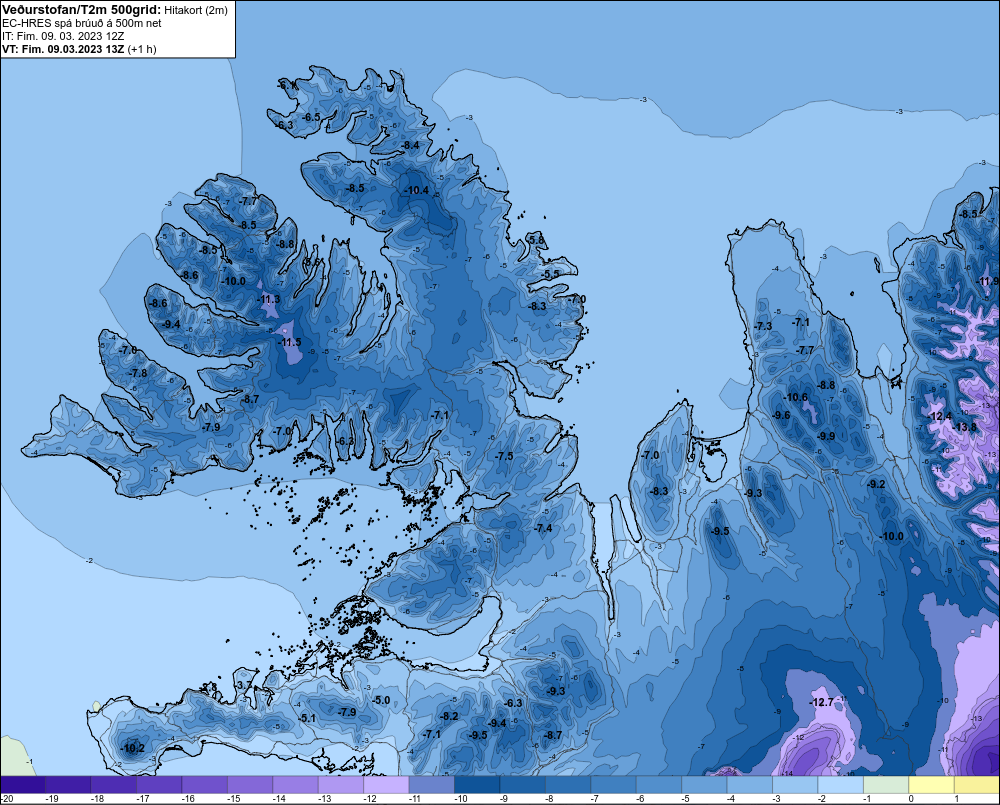
Task: Click the 'EC-HRES spá brúuð á 500m net' line
Action: pos(82,23)
